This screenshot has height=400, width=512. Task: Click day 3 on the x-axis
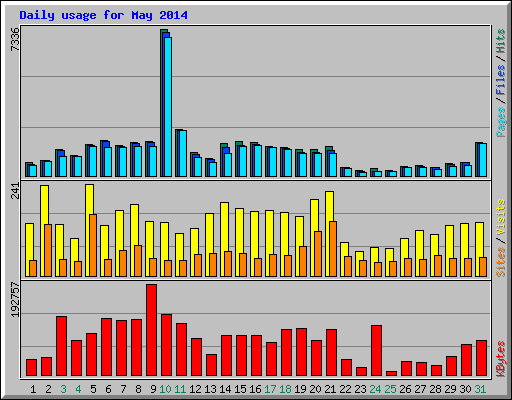(x=63, y=389)
